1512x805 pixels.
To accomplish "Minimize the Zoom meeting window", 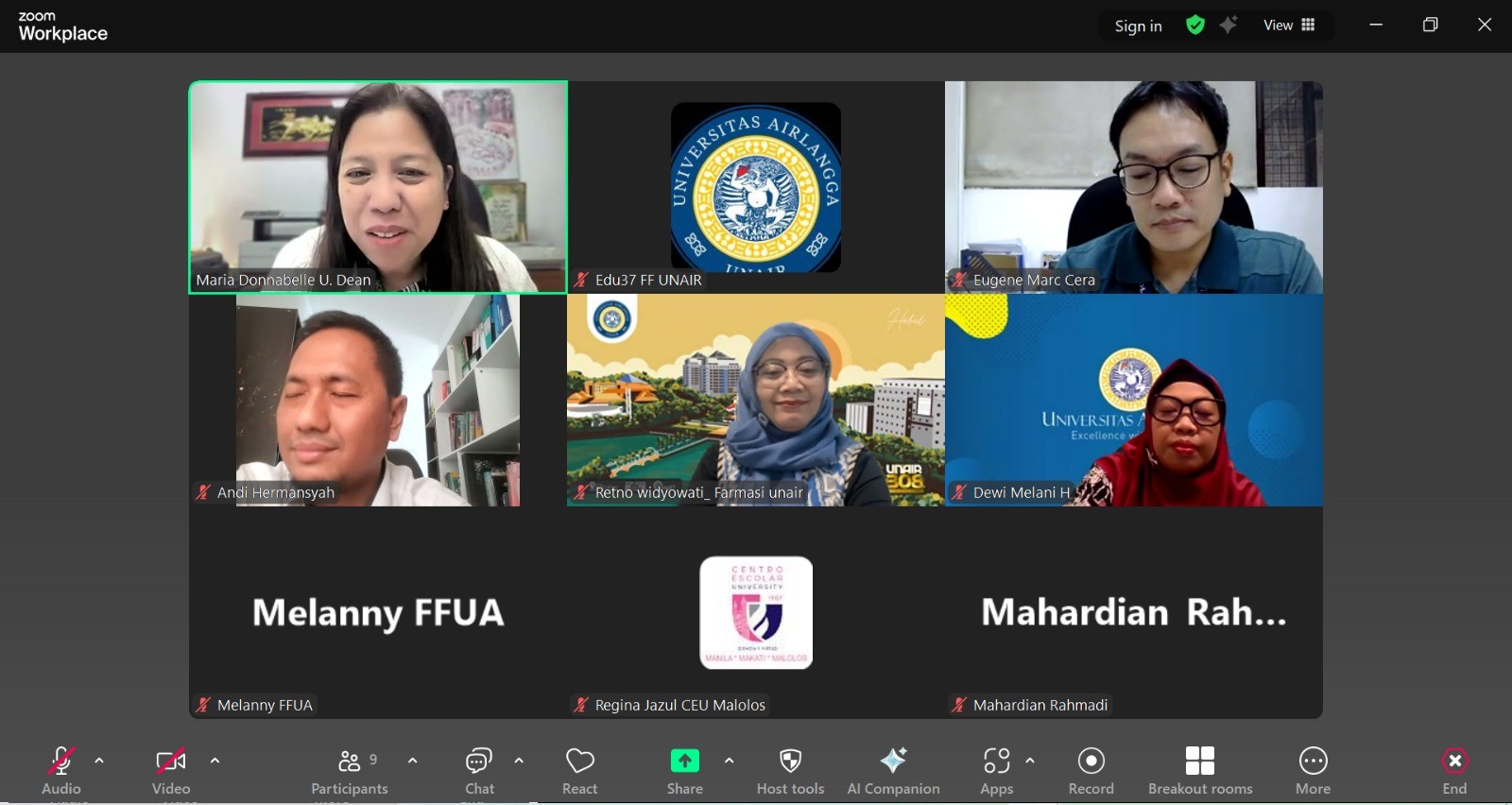I will (1376, 26).
